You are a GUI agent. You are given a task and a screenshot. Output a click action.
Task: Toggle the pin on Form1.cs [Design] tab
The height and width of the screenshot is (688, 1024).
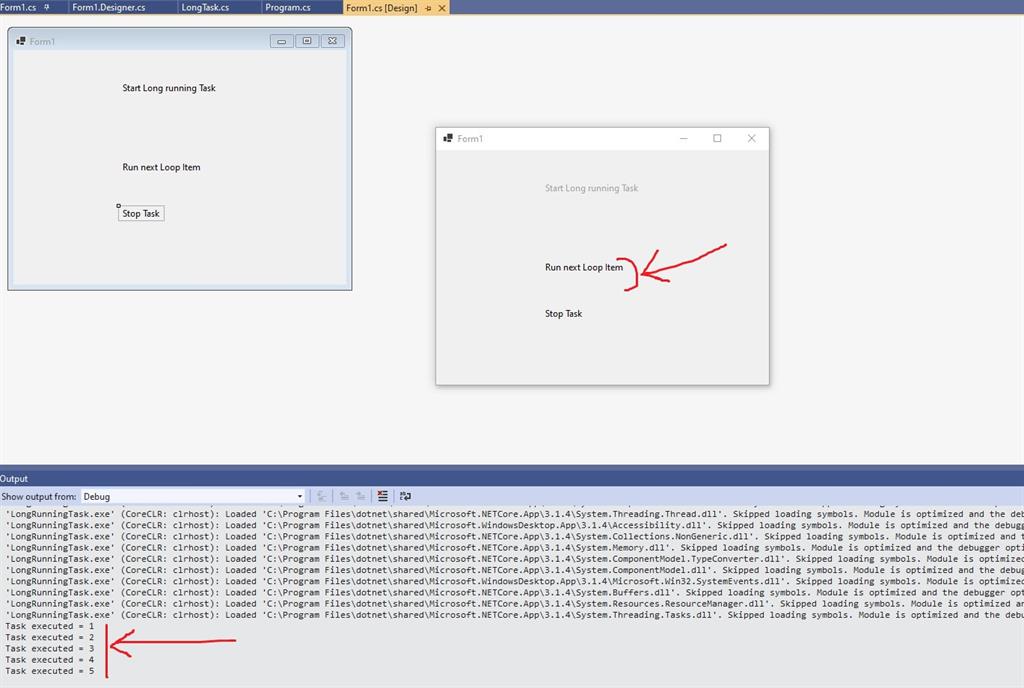click(430, 6)
